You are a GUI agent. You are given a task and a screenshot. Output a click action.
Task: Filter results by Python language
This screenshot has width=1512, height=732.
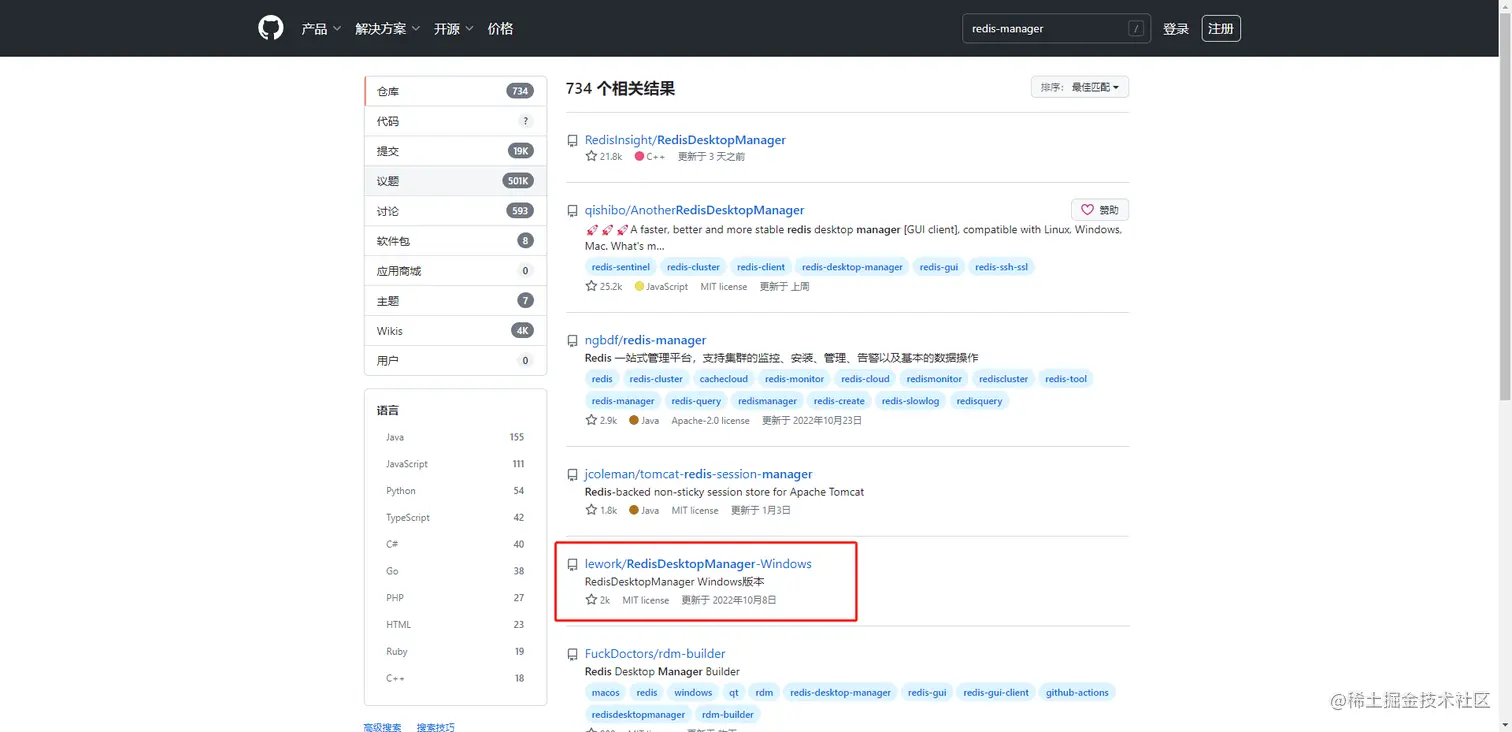pos(400,490)
